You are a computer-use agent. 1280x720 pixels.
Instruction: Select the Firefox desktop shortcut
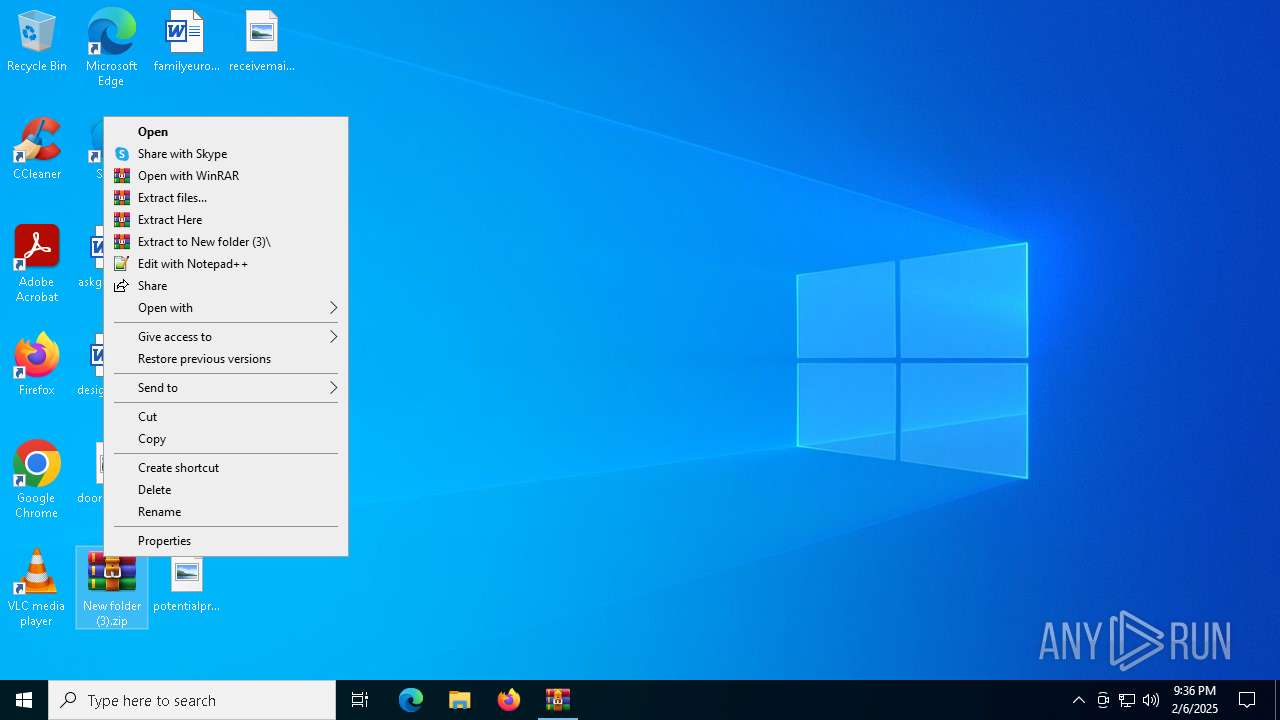37,365
